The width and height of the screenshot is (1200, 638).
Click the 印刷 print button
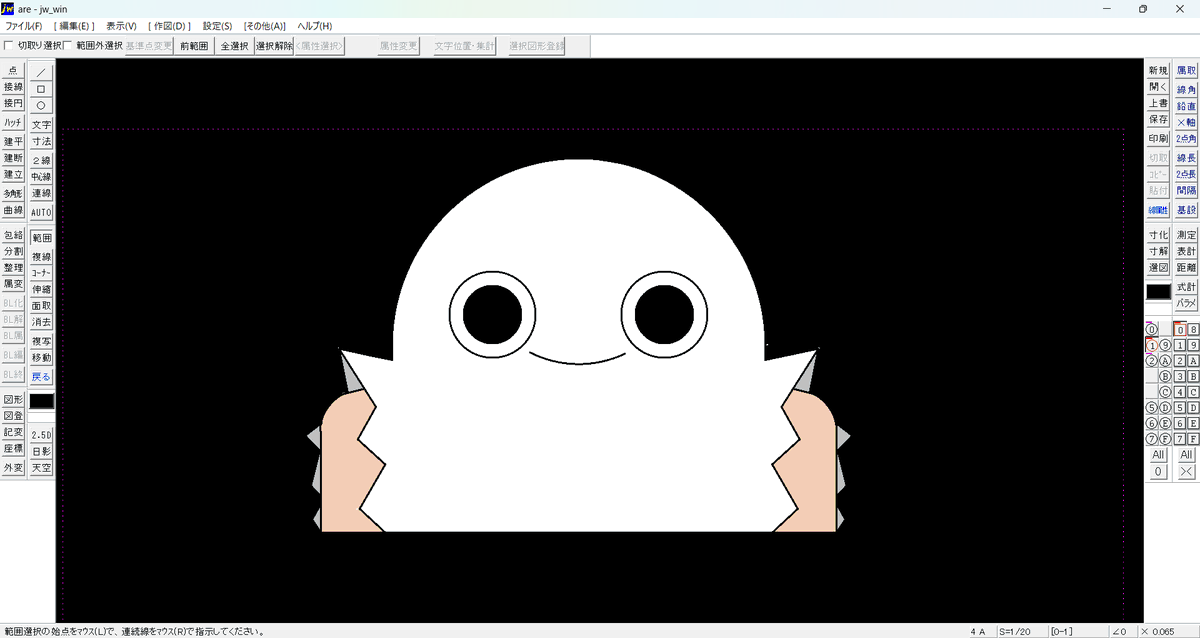pos(1158,139)
